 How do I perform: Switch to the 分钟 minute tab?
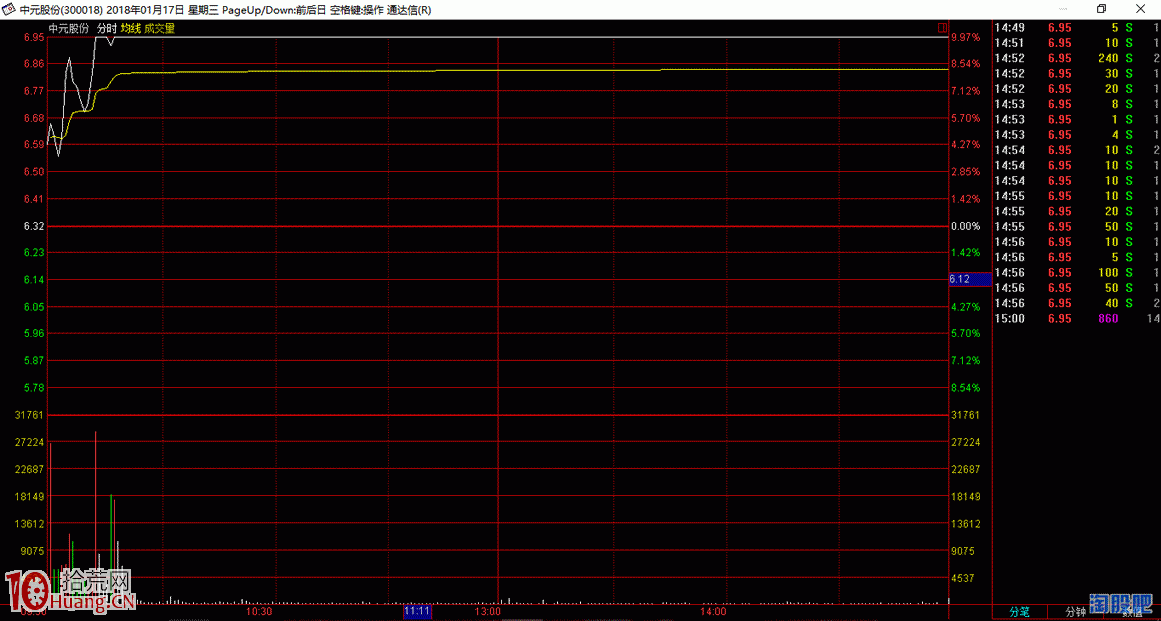1075,612
